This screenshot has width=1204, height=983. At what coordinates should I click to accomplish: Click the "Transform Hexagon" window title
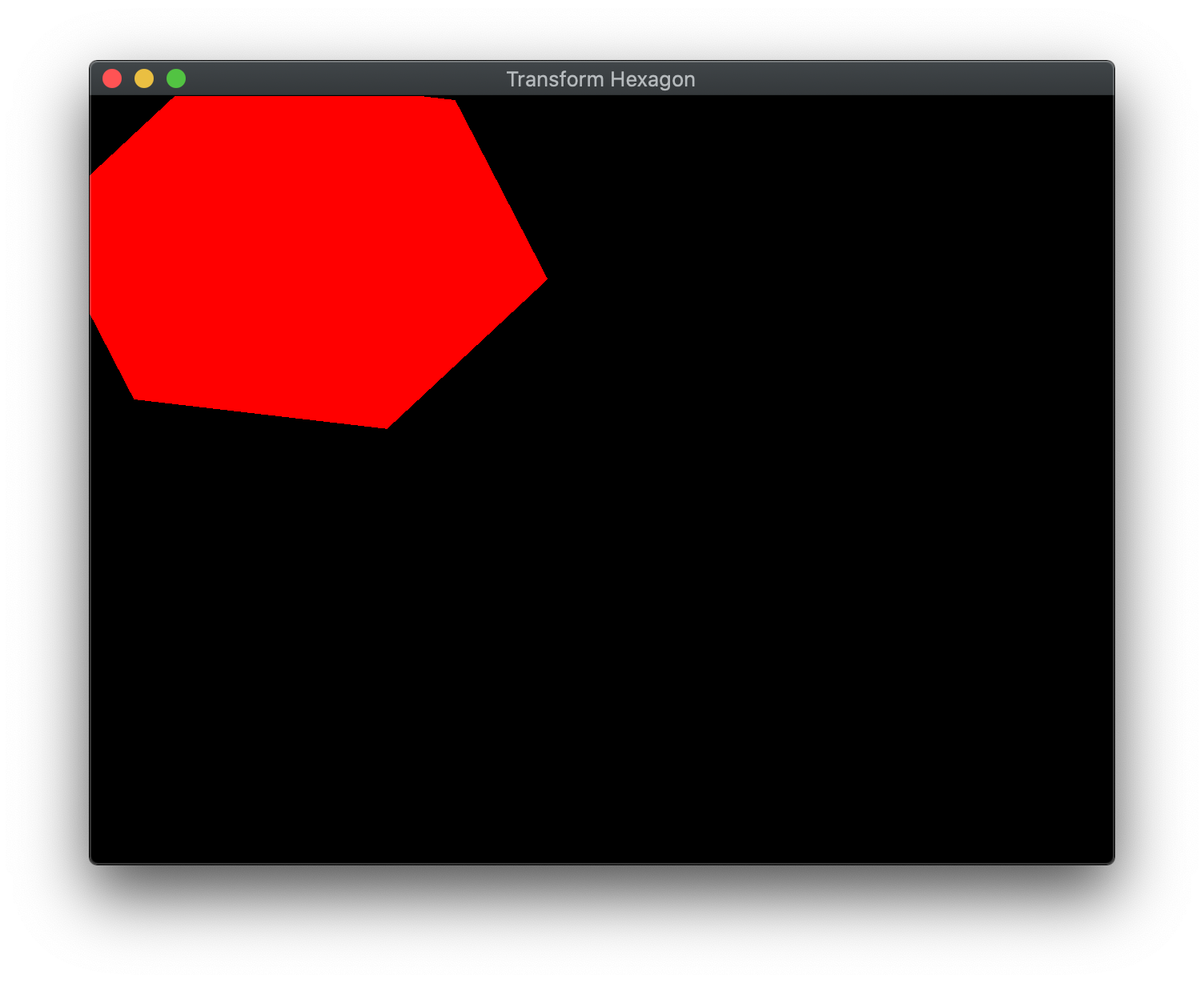[x=600, y=79]
